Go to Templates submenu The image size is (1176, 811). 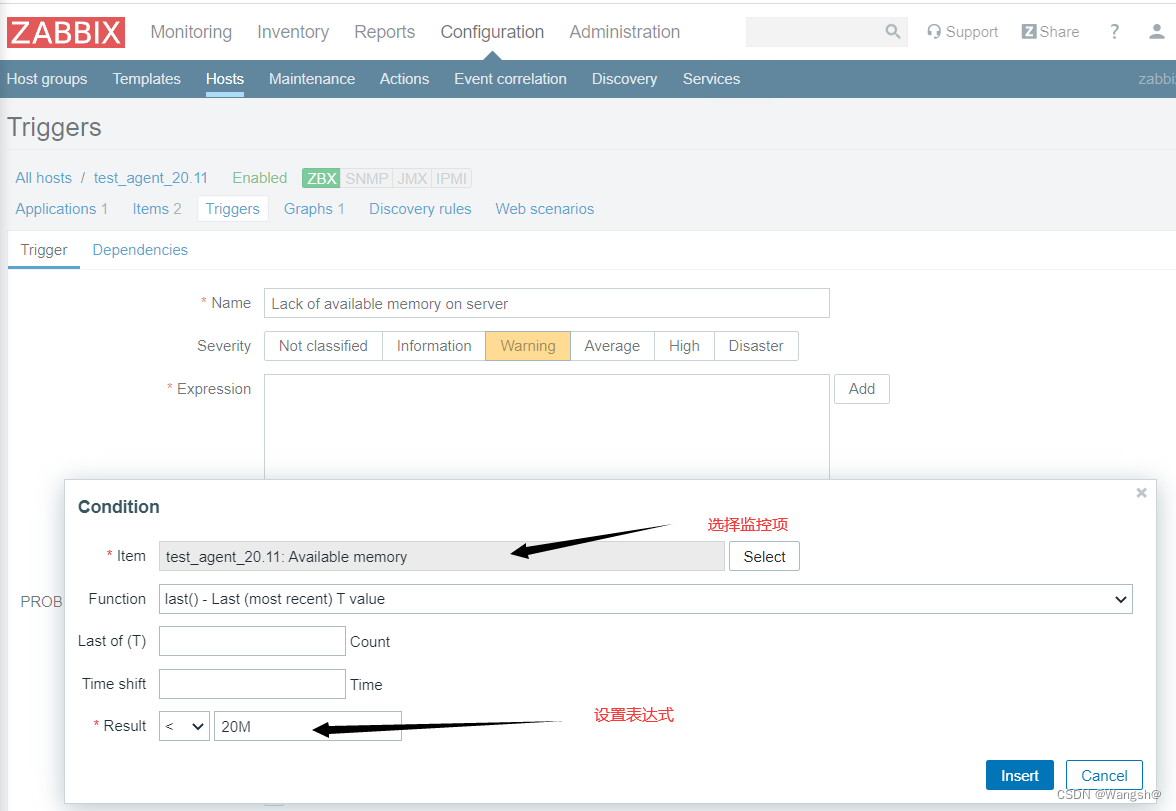click(x=146, y=79)
